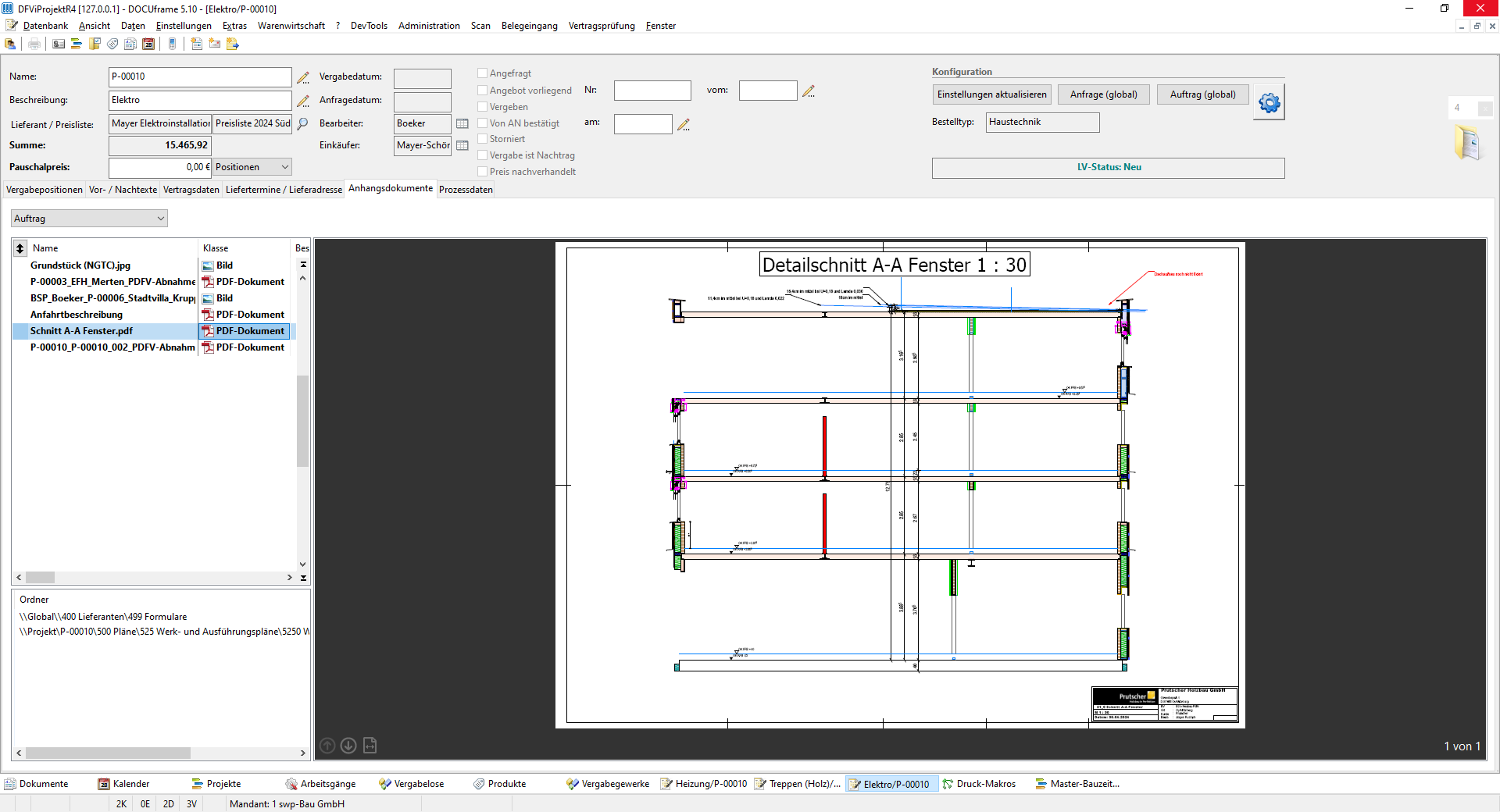Toggle the Preis nachverhandelt checkbox
This screenshot has height=812, width=1500.
pyautogui.click(x=483, y=172)
